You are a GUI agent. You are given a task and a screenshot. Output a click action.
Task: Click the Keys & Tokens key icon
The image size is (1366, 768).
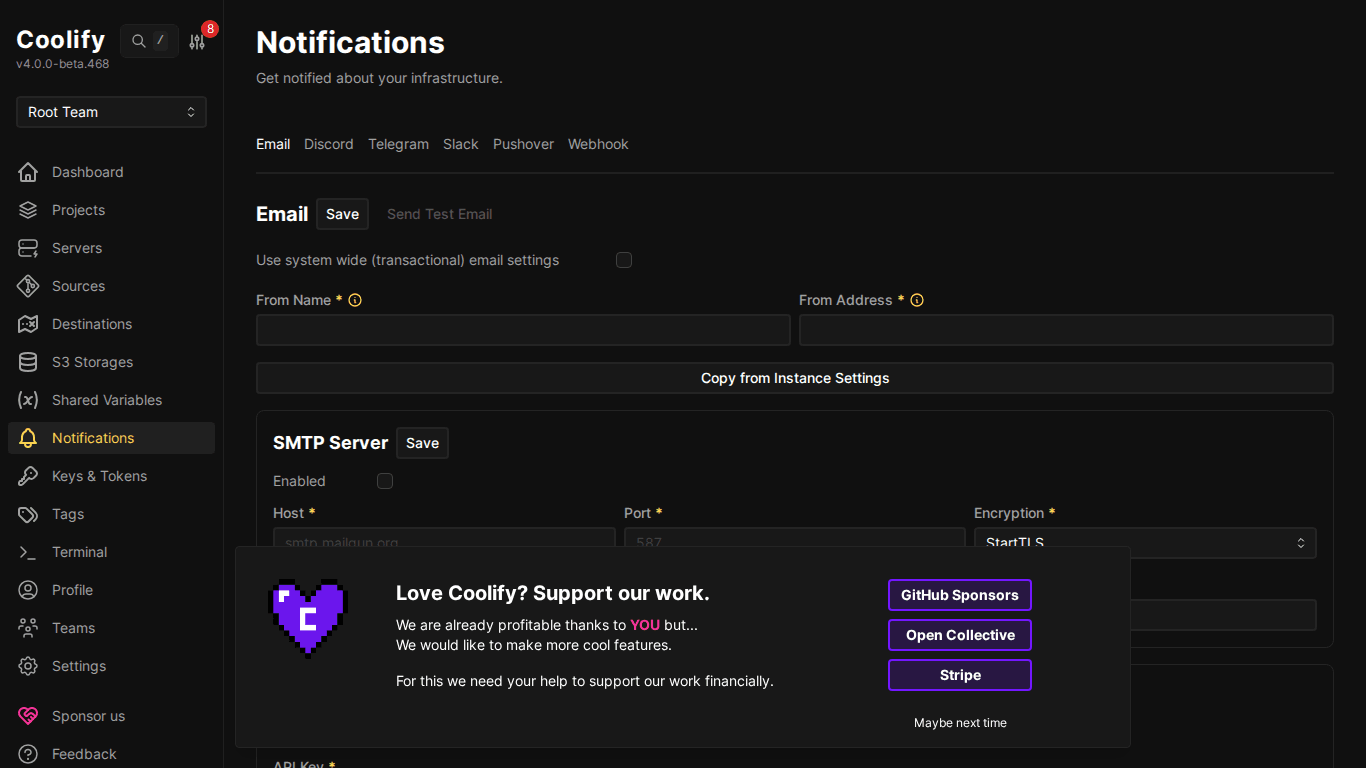pyautogui.click(x=28, y=476)
